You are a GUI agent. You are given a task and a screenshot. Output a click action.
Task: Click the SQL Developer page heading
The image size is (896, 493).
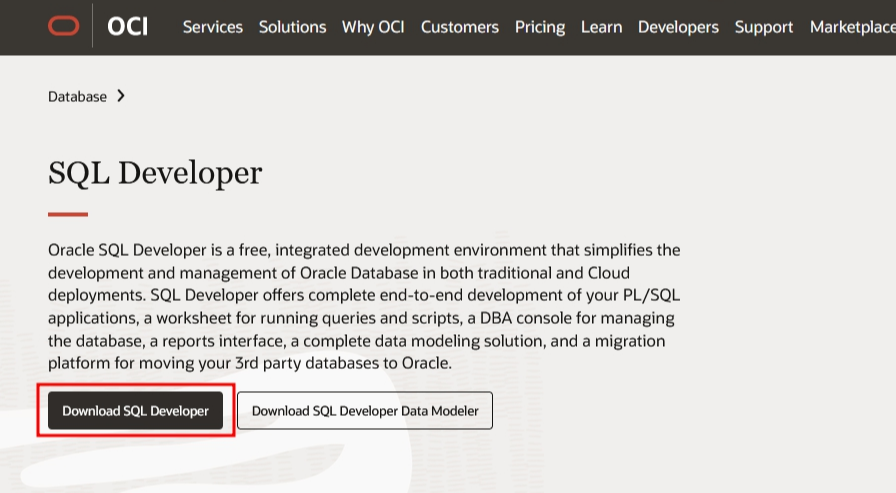click(155, 173)
